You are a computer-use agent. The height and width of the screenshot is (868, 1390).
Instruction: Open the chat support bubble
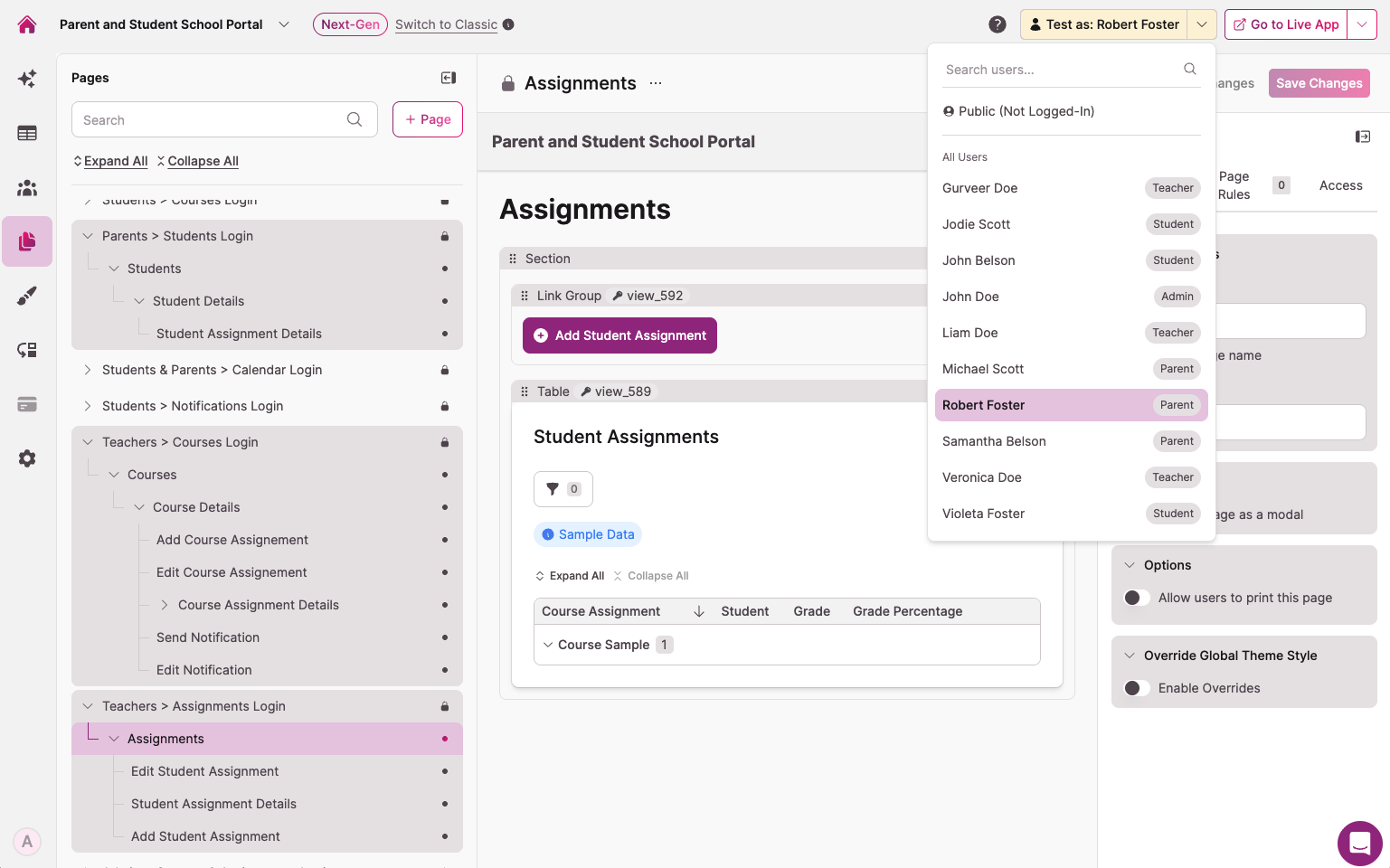tap(1359, 843)
